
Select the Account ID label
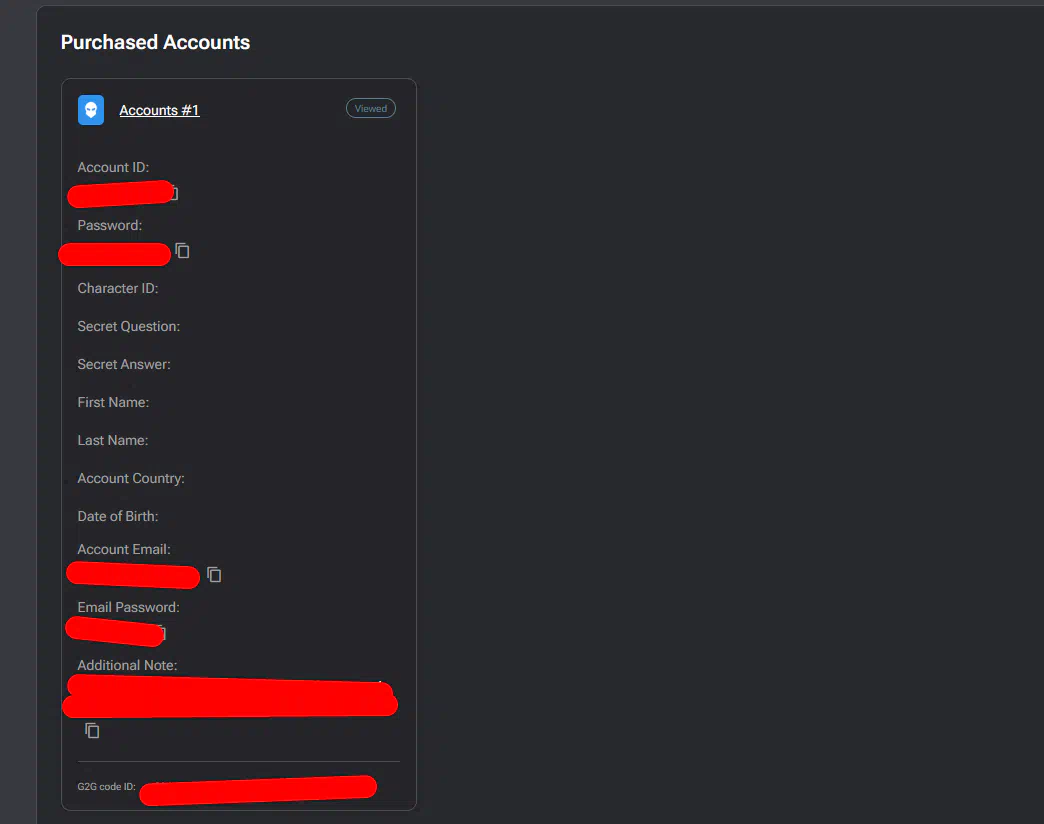pyautogui.click(x=113, y=167)
